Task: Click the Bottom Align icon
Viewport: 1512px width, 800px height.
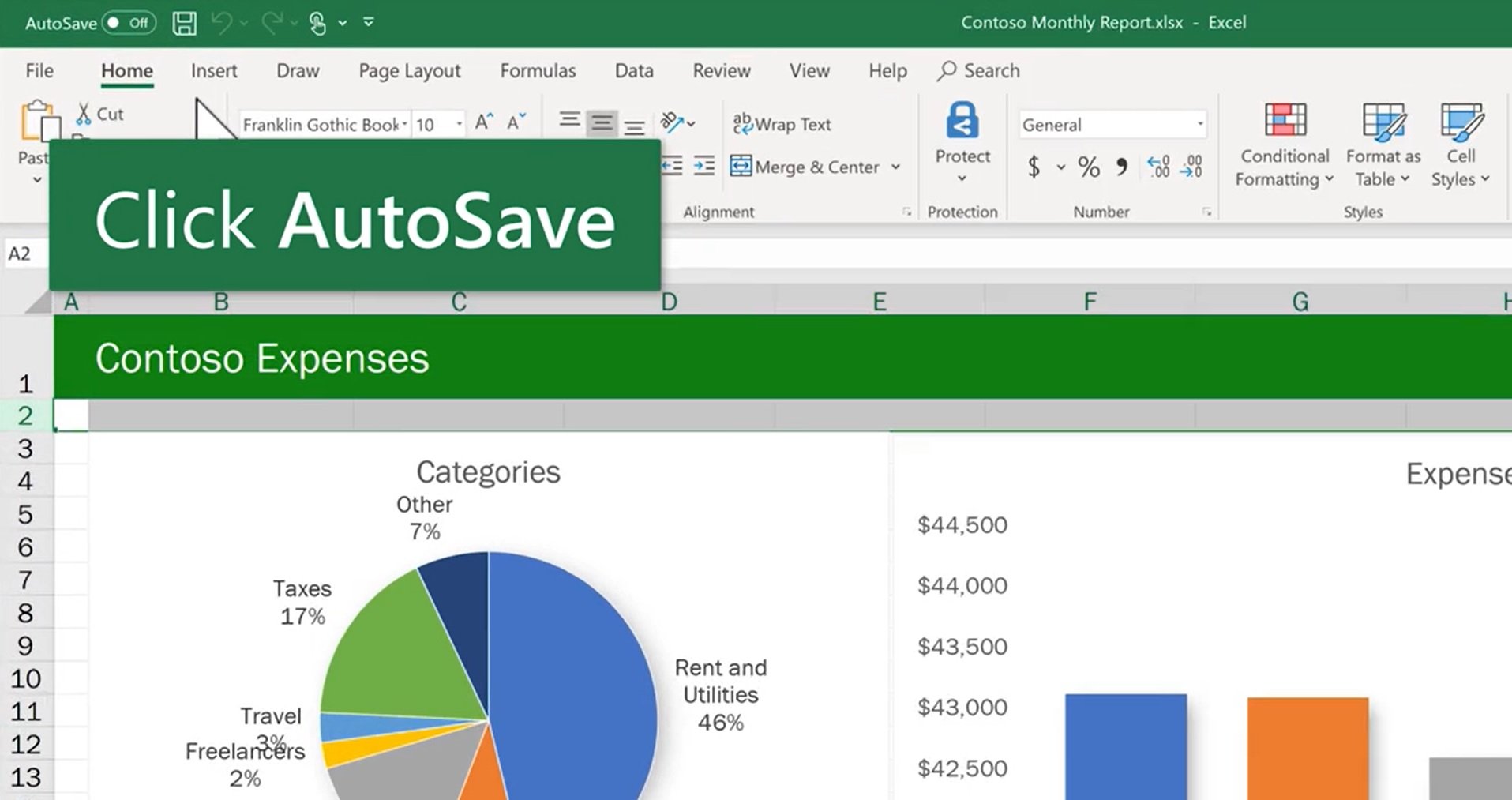Action: (x=634, y=126)
